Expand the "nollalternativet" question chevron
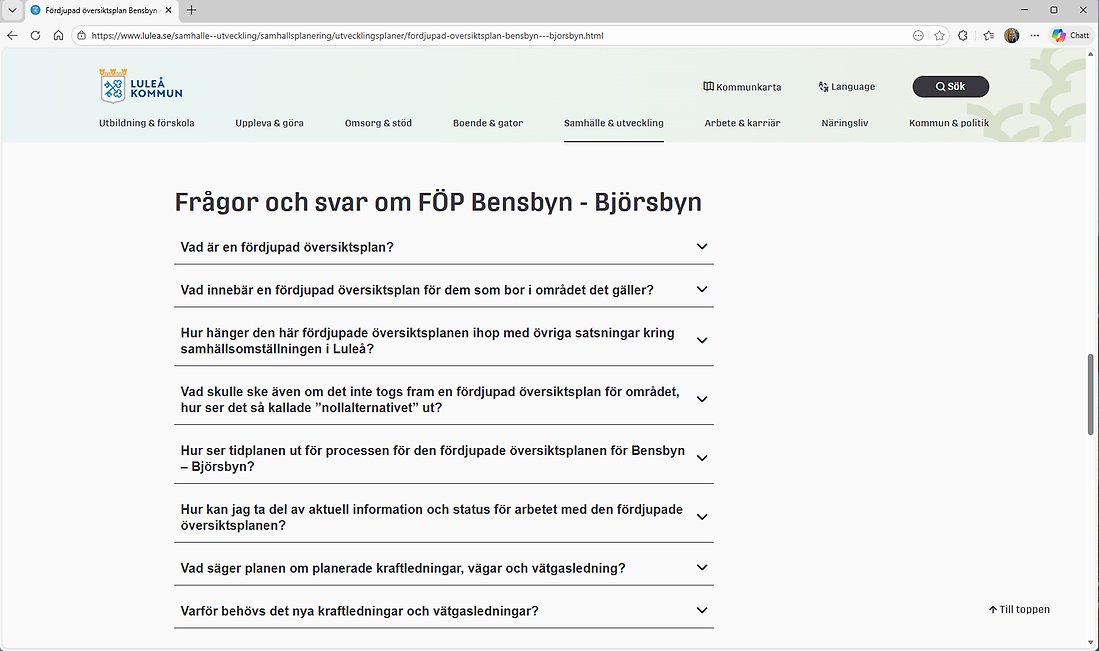The image size is (1099, 651). [702, 399]
